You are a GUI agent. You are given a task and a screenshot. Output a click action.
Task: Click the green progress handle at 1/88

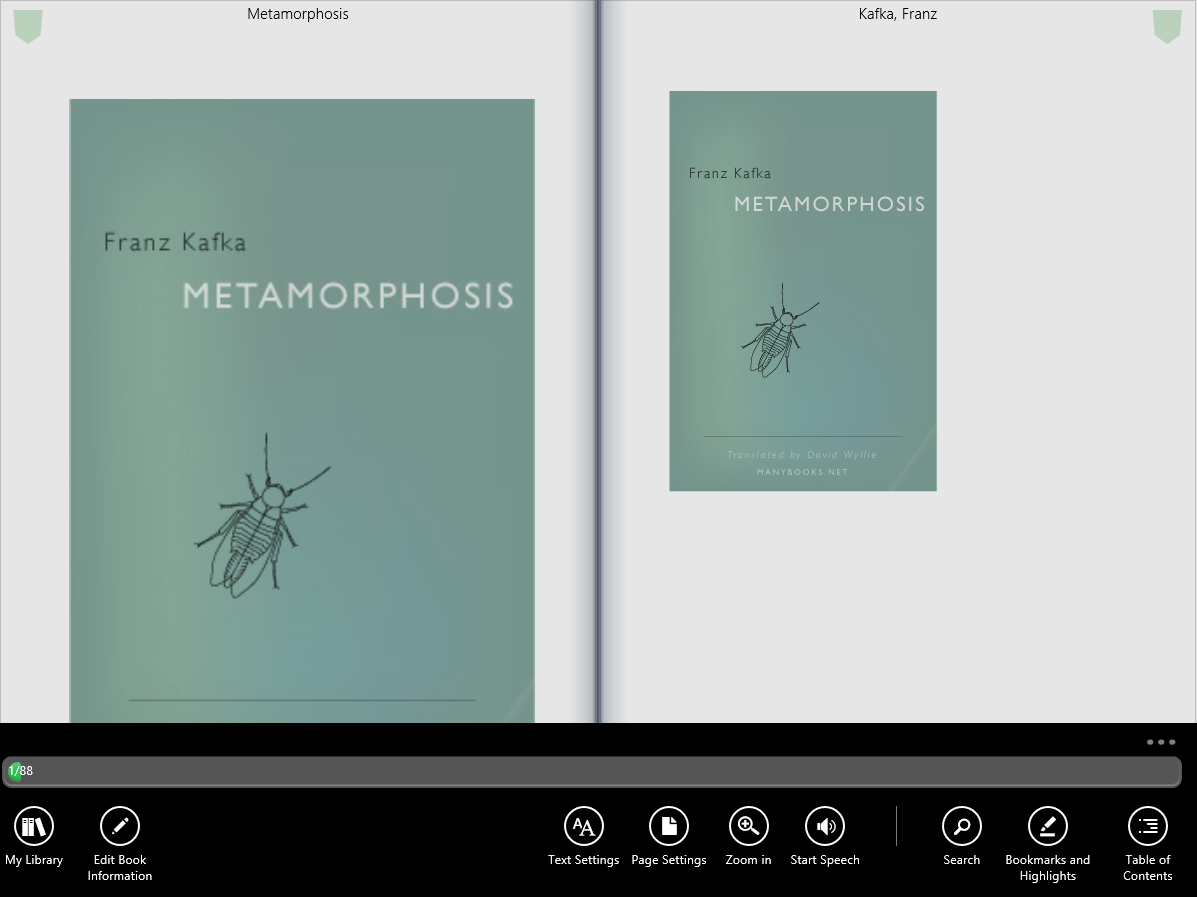[15, 771]
